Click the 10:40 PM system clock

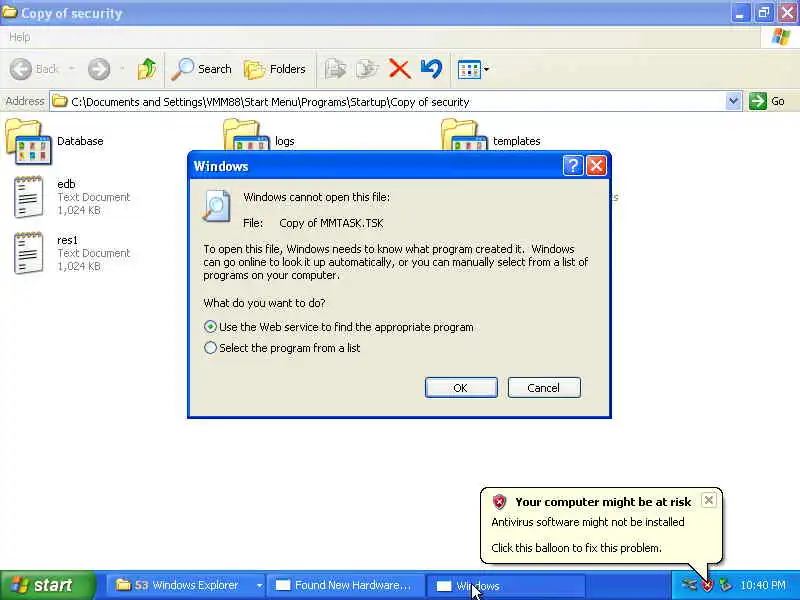coord(763,585)
